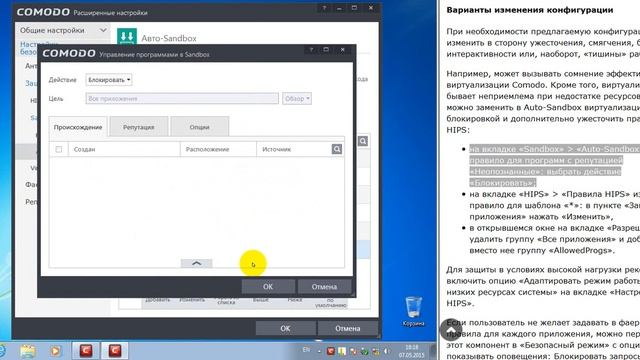Image resolution: width=640 pixels, height=360 pixels.
Task: Click Отмена in the Расширенные настройки window
Action: tap(347, 328)
